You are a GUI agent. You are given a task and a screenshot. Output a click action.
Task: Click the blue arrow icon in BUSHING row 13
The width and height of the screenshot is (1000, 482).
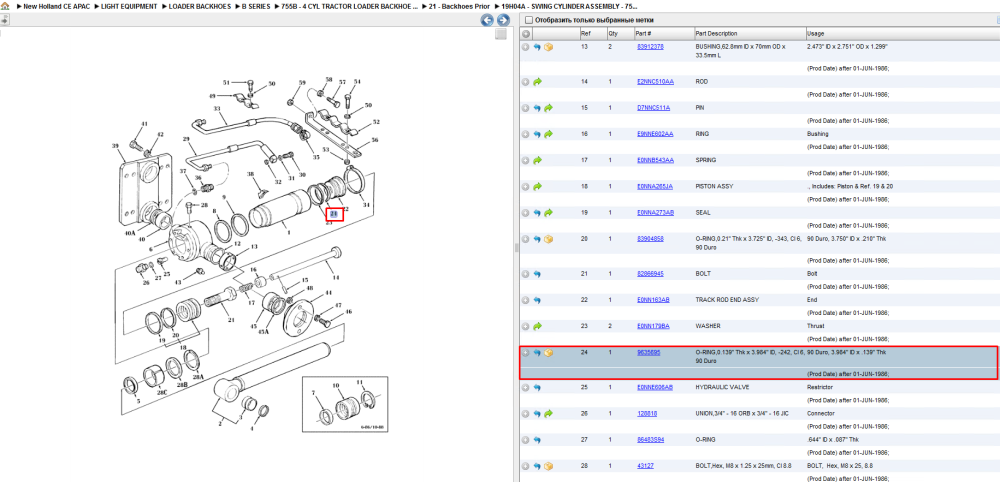[537, 47]
